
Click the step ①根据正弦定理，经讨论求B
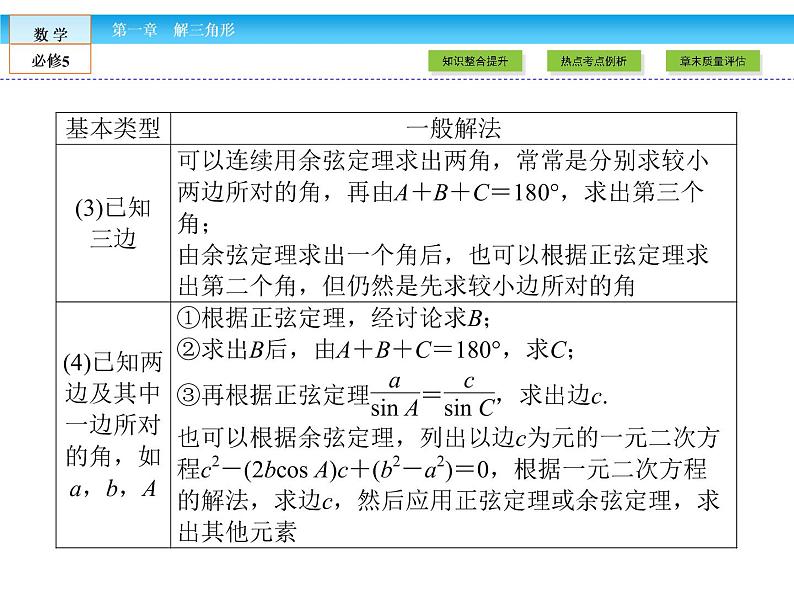coord(334,318)
